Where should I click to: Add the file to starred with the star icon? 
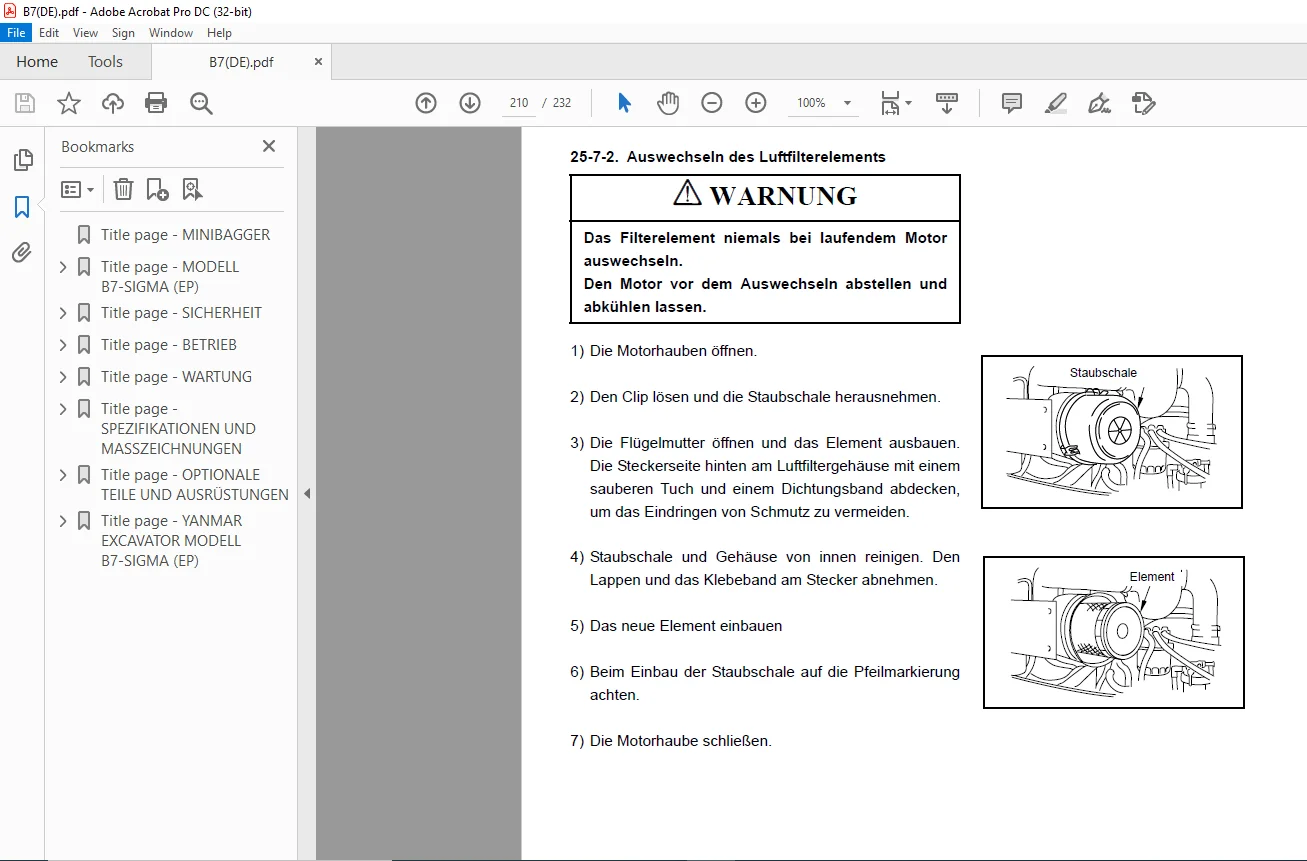69,103
